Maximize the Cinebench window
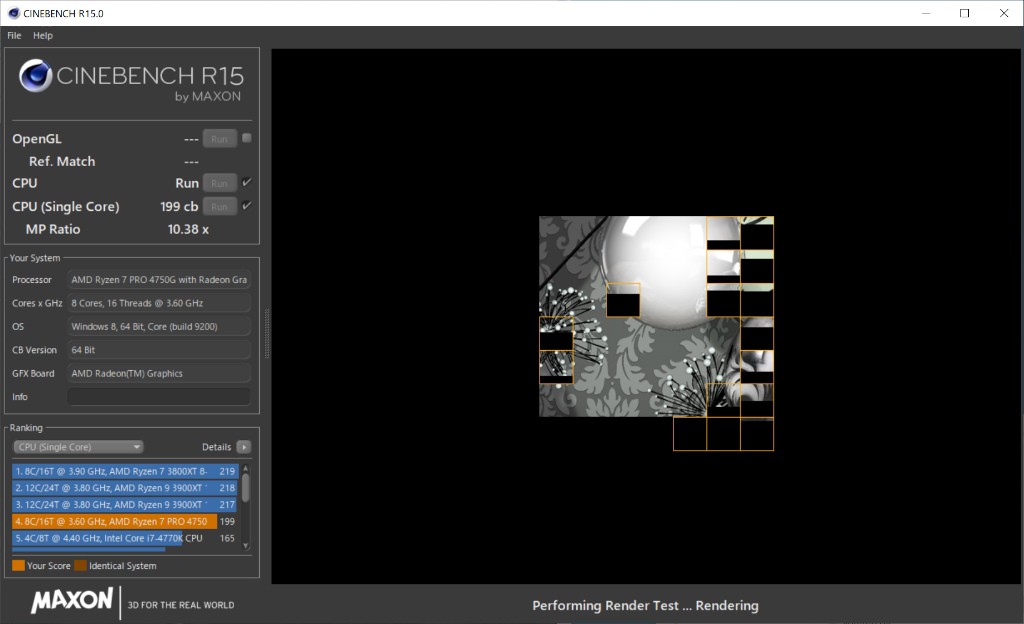This screenshot has width=1024, height=624. 964,13
